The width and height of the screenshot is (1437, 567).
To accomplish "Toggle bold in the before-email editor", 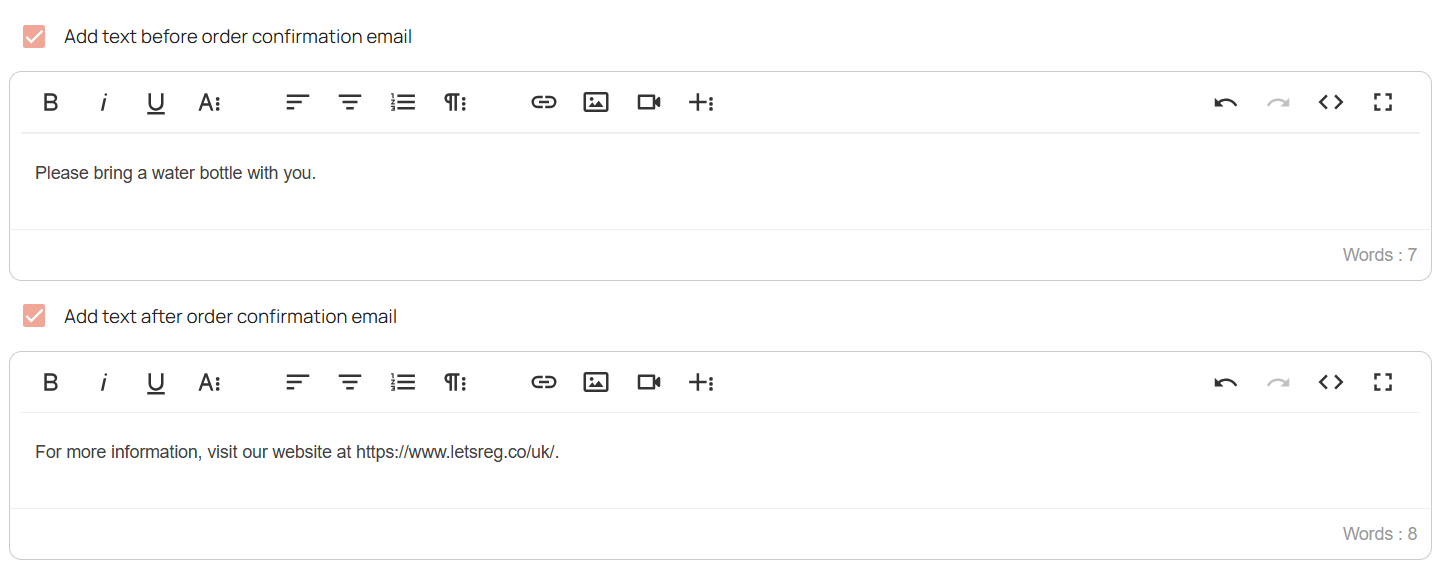I will (51, 102).
